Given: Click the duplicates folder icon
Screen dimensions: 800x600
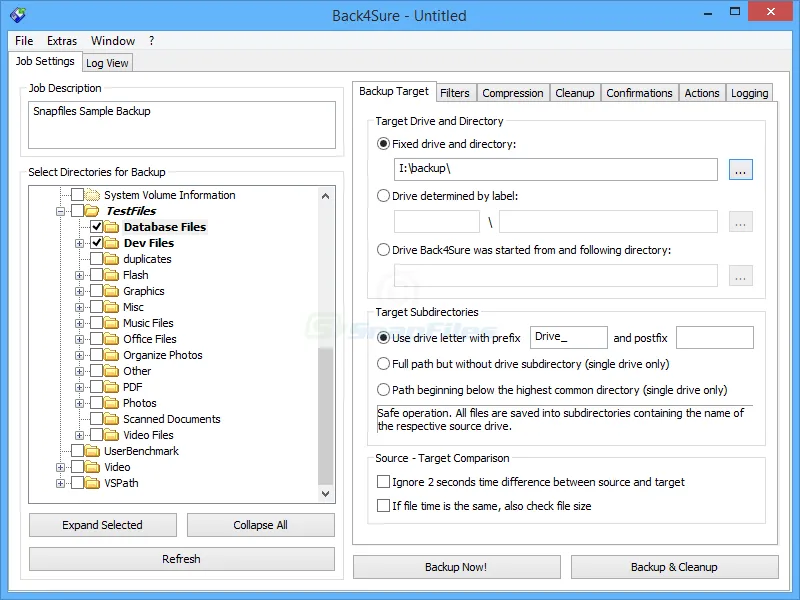Looking at the screenshot, I should pos(111,259).
